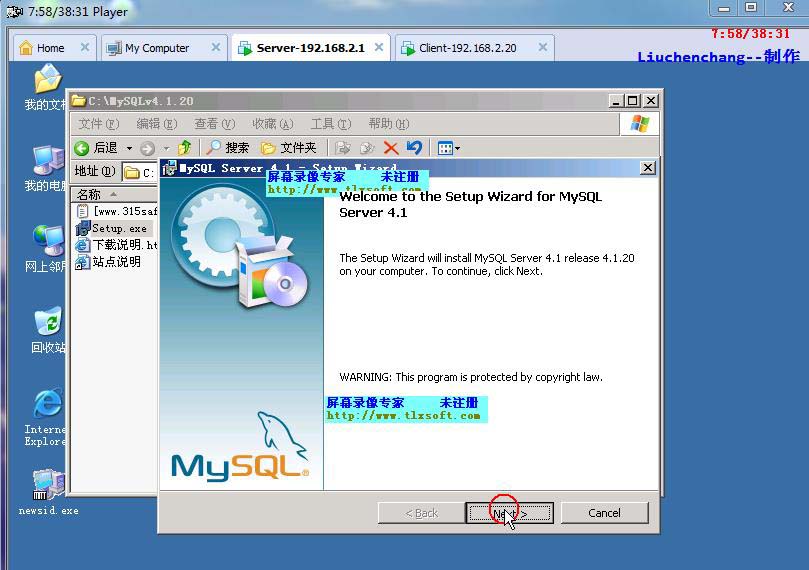Click the blue Undo arrow icon
Screen dimensions: 809x570
414,148
